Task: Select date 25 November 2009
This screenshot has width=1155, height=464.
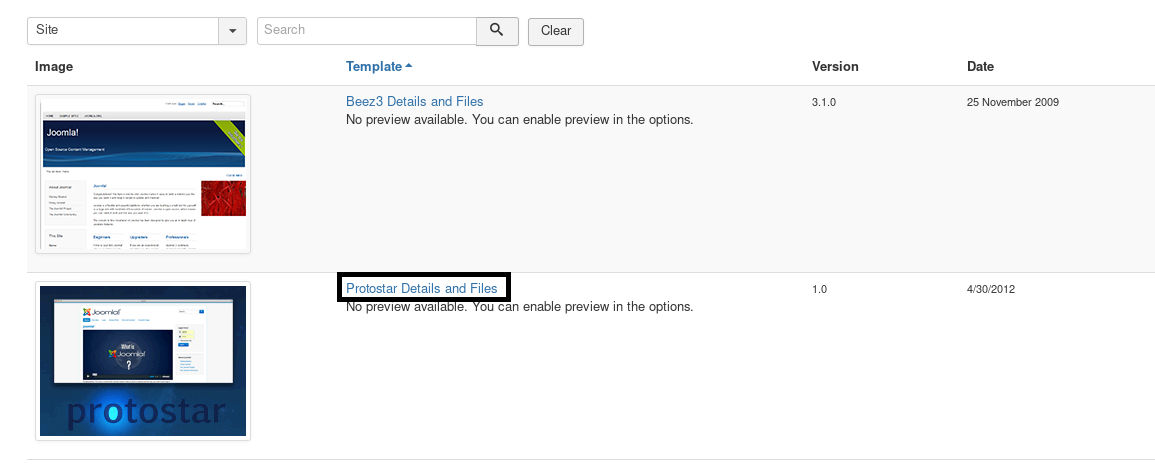Action: pyautogui.click(x=1013, y=102)
